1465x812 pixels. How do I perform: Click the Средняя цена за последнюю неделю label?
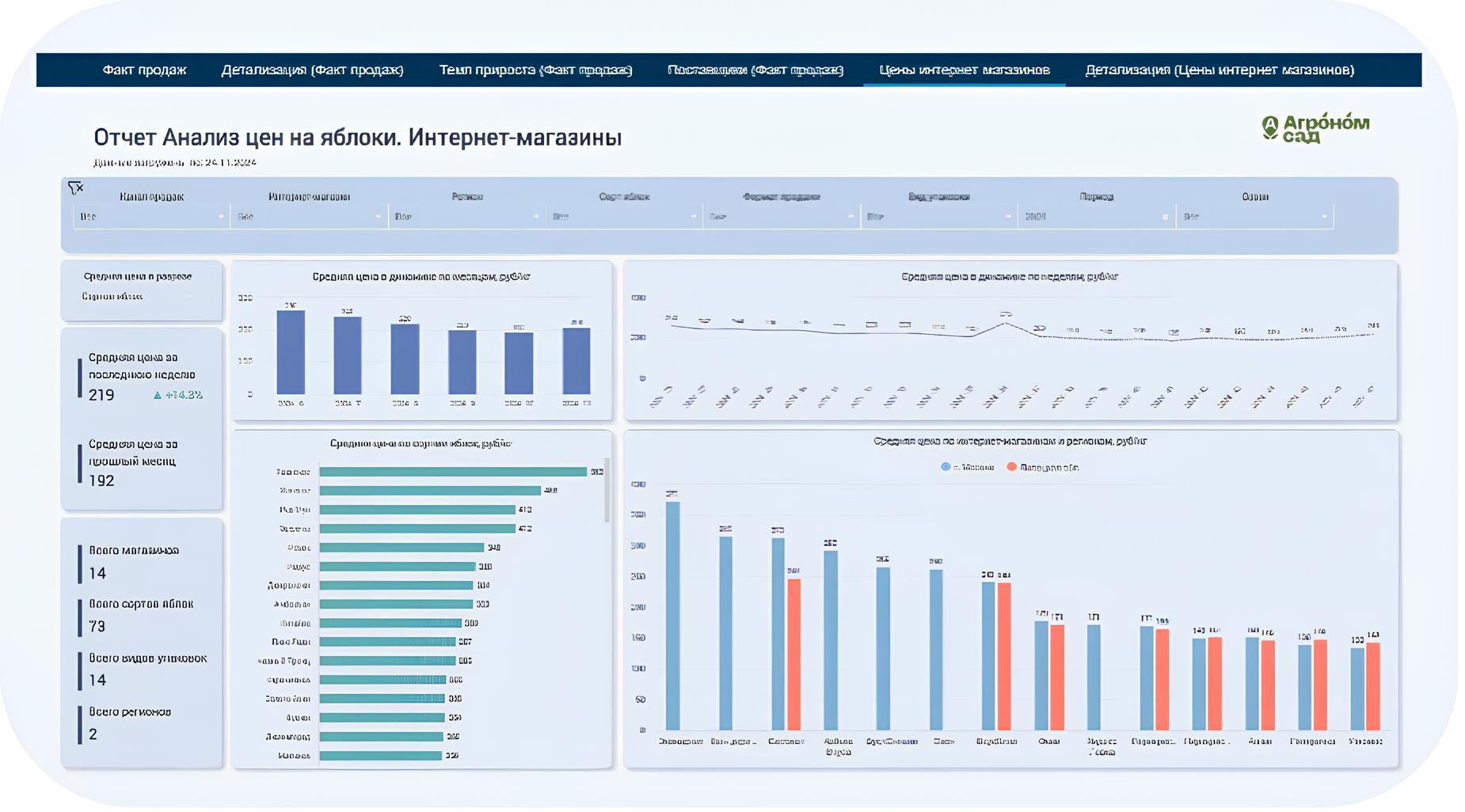pos(142,366)
